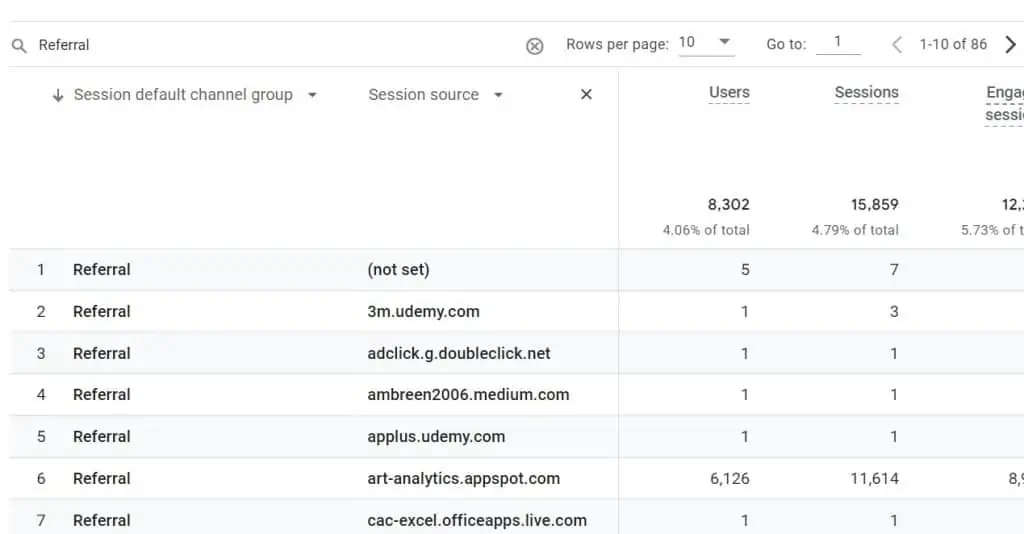Click the Go to page input field
The width and height of the screenshot is (1024, 534).
click(838, 42)
